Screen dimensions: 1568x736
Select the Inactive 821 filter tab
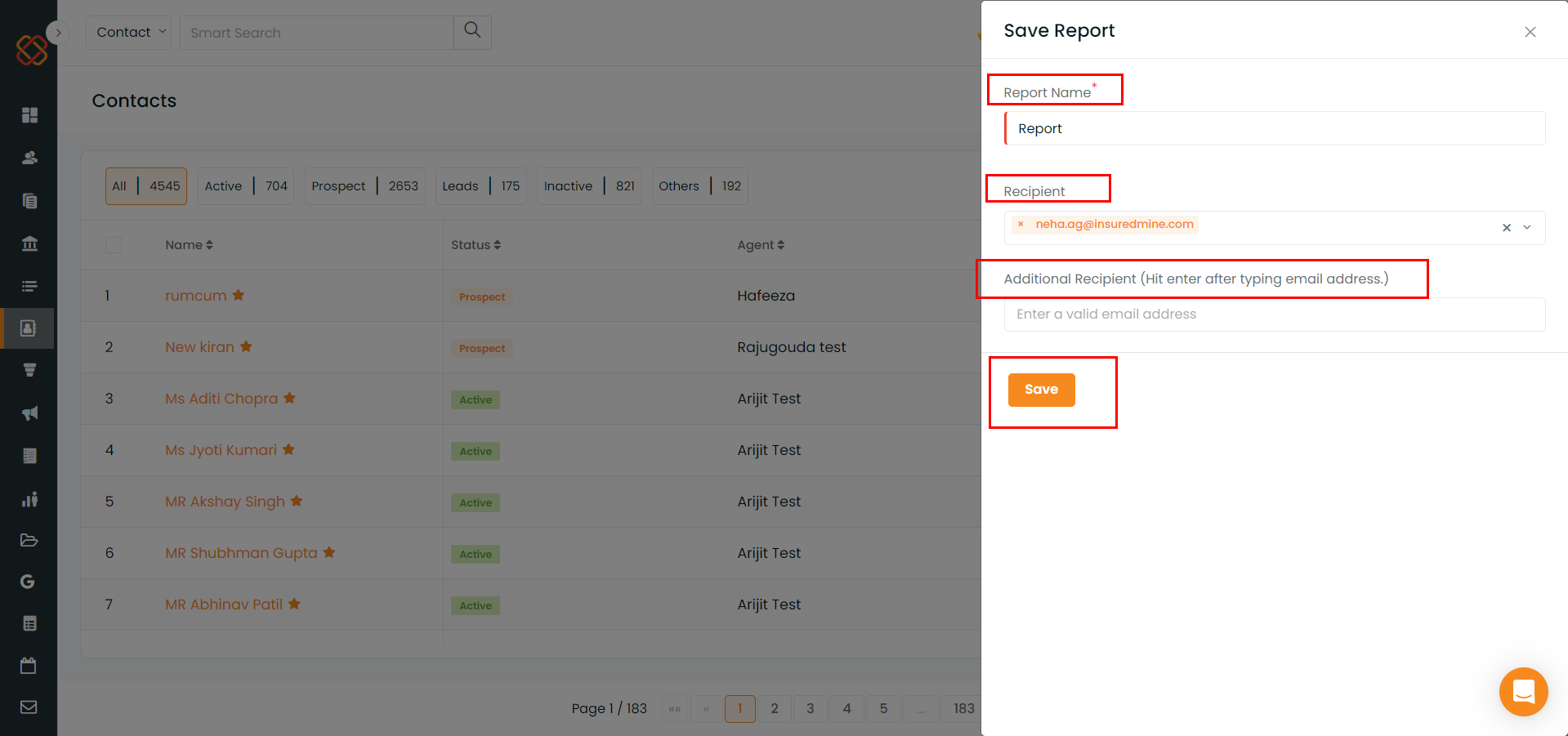point(589,186)
